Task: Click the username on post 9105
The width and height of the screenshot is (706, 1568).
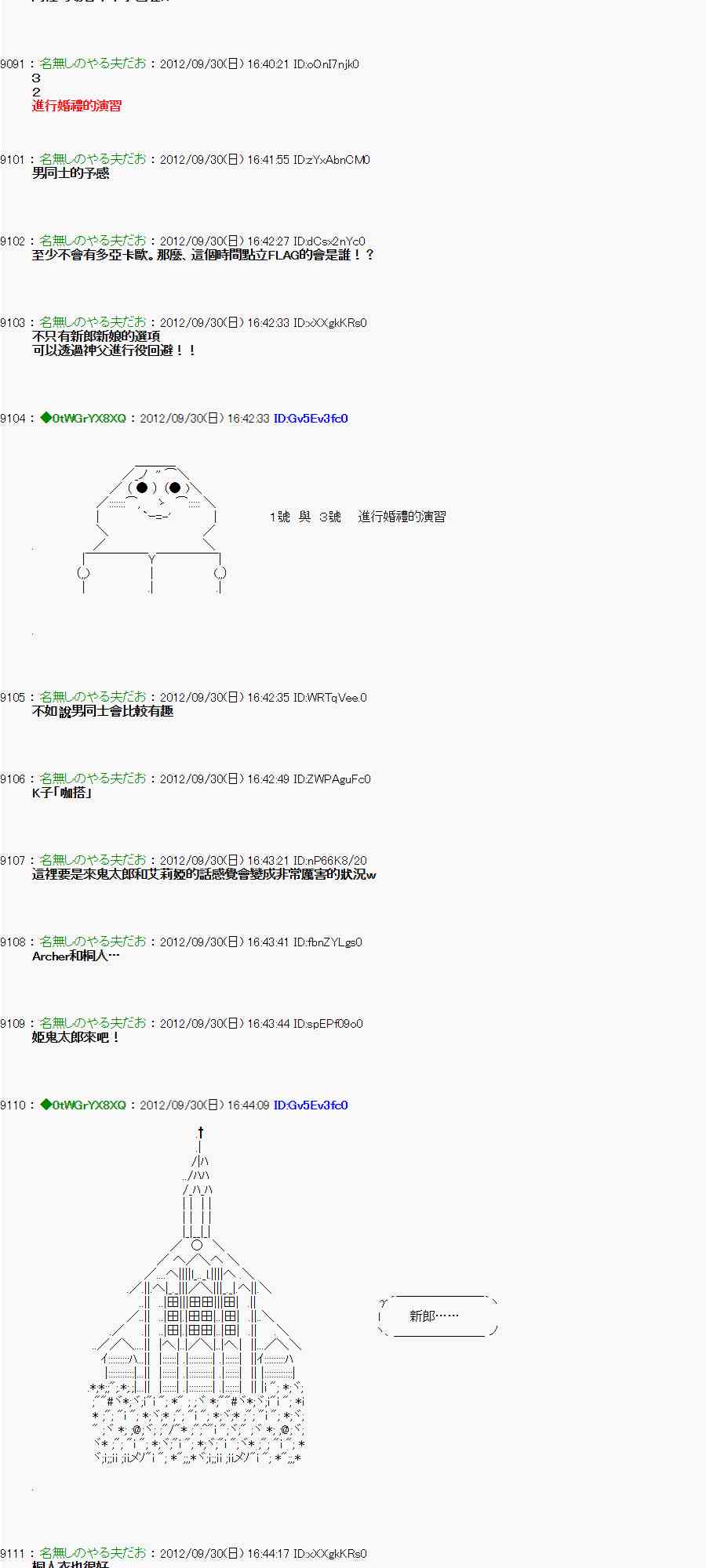Action: (x=93, y=697)
